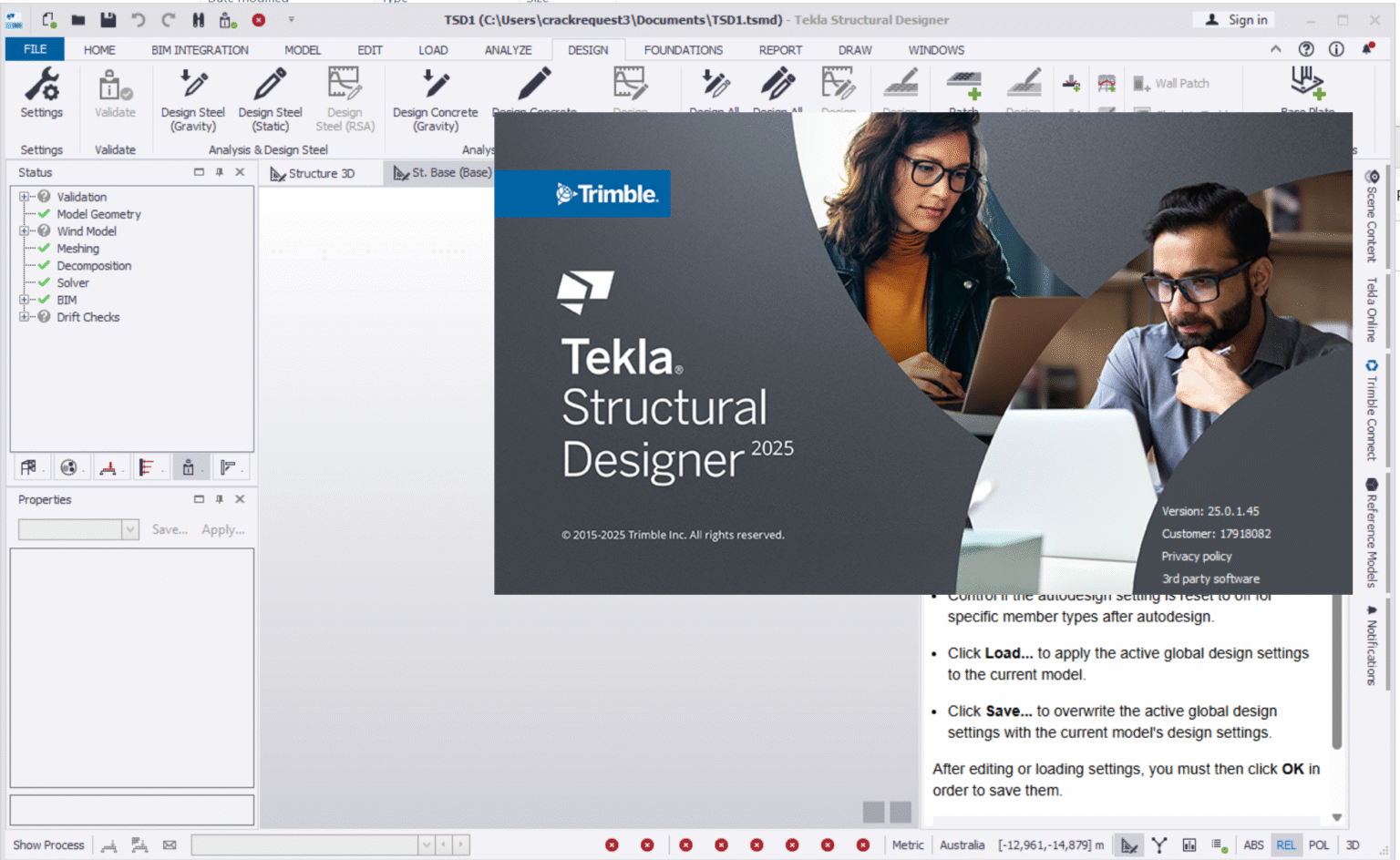This screenshot has width=1400, height=860.
Task: Expand the Wind Model tree node
Action: coord(24,231)
